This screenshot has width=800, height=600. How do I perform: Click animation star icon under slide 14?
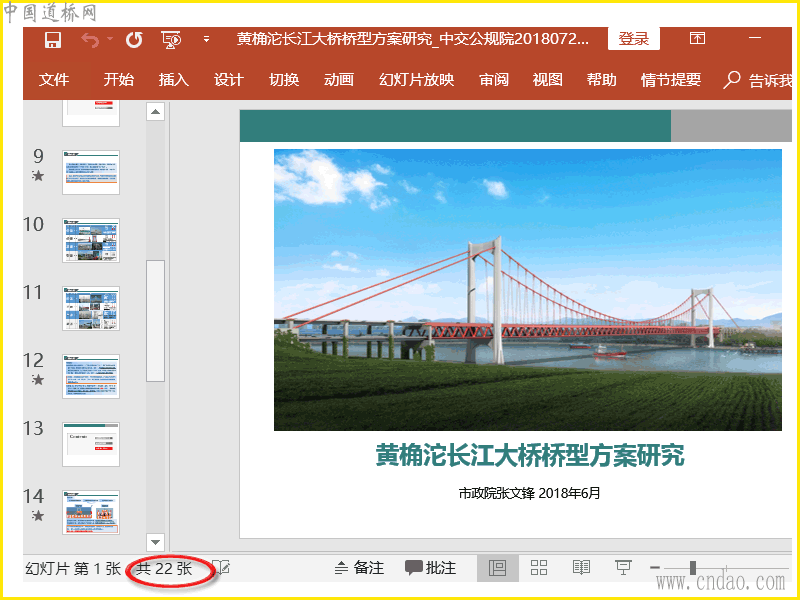tap(38, 516)
